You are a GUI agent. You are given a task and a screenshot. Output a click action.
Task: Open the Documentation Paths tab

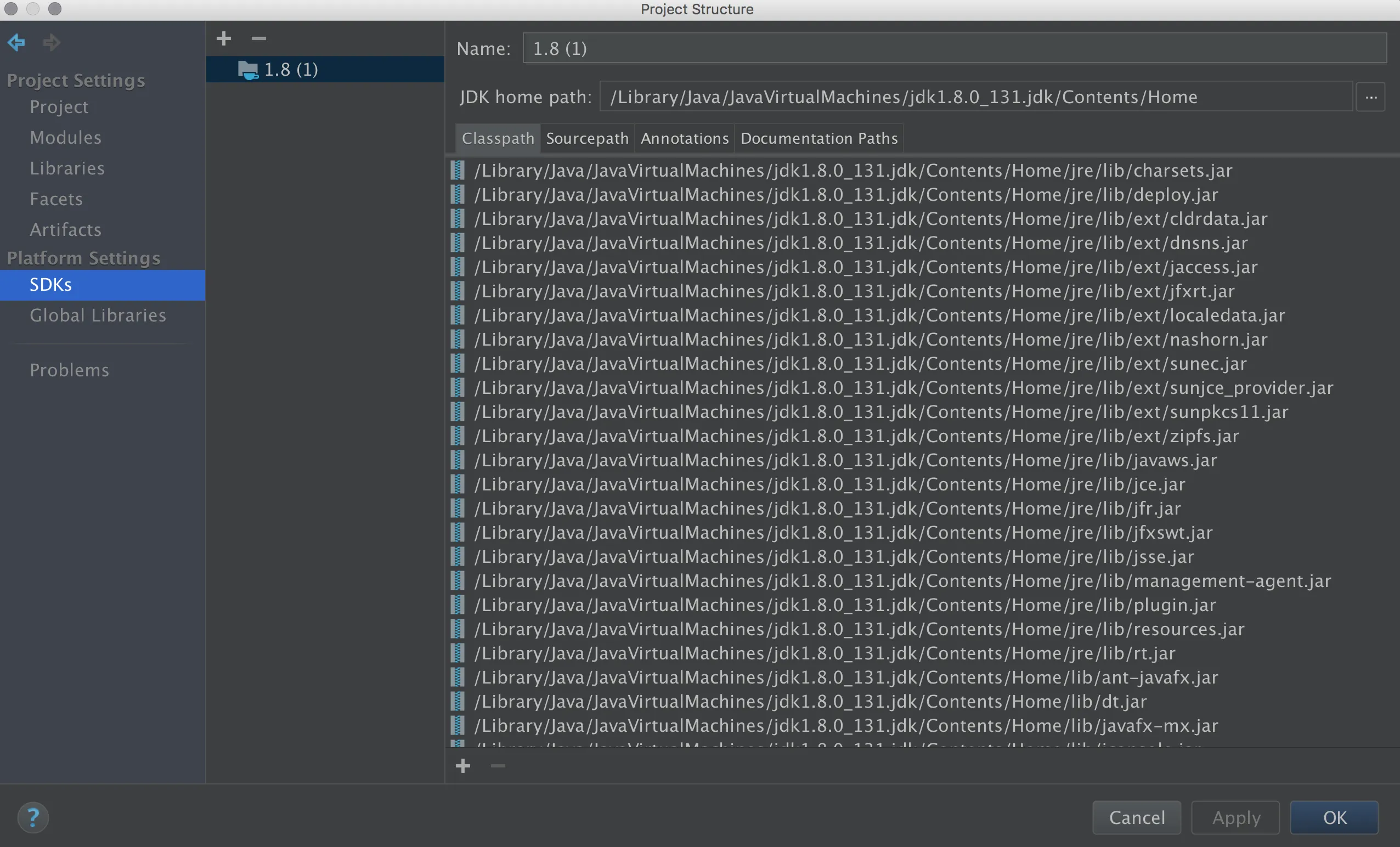[x=818, y=138]
